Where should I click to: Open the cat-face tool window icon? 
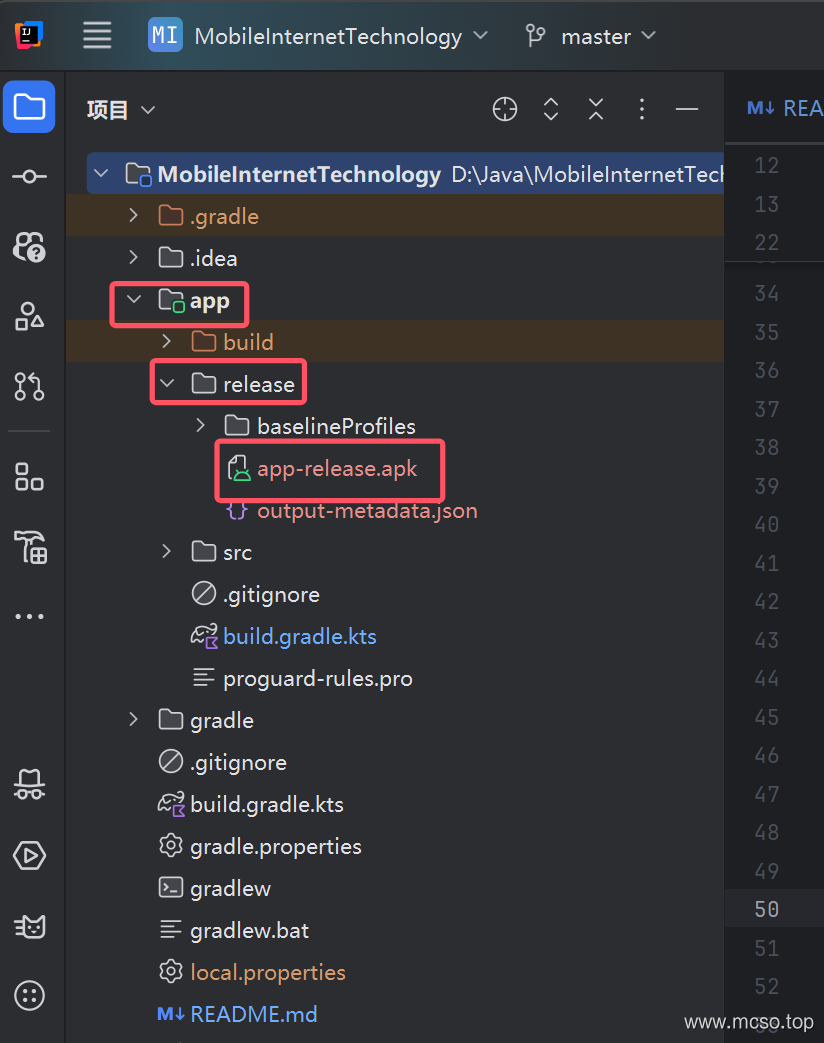29,926
